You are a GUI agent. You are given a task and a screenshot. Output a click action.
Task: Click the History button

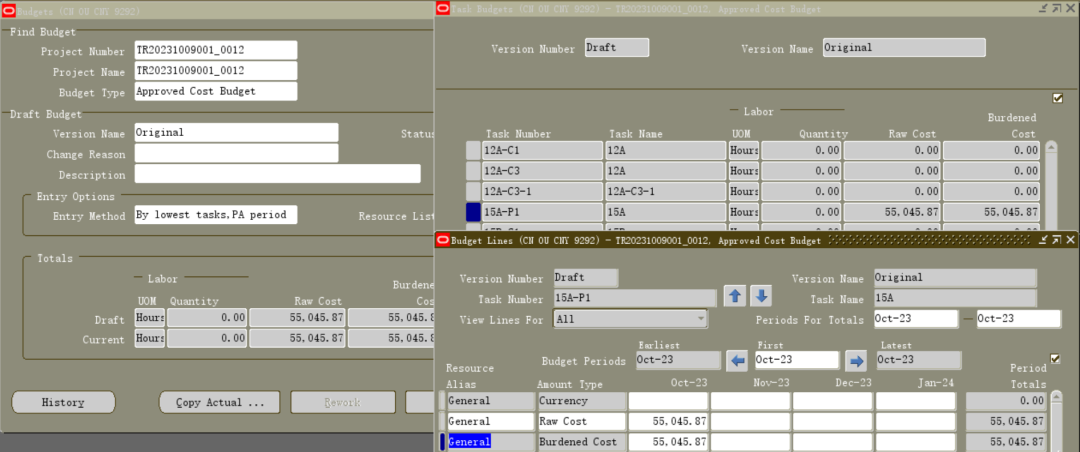point(63,402)
